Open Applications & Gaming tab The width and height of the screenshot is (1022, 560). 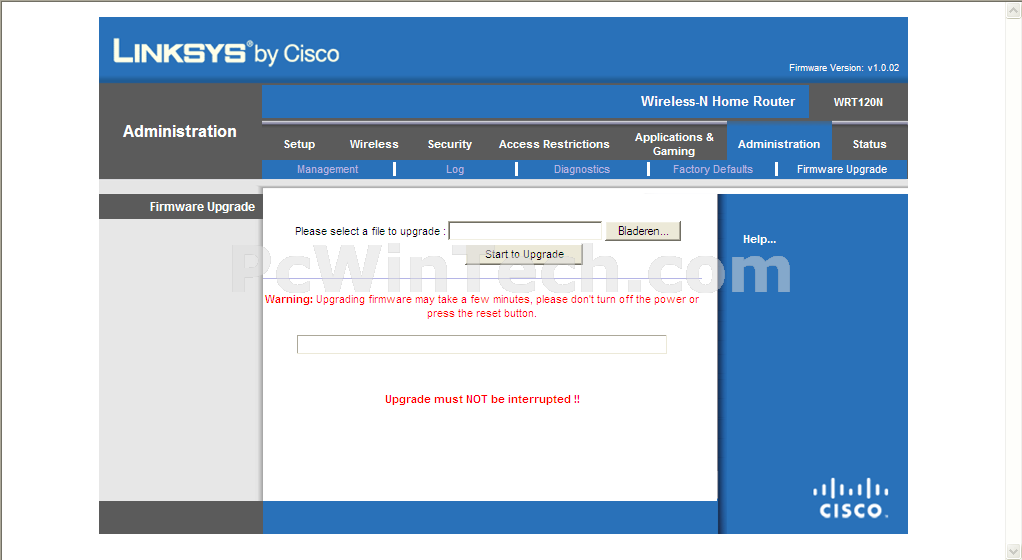coord(674,144)
